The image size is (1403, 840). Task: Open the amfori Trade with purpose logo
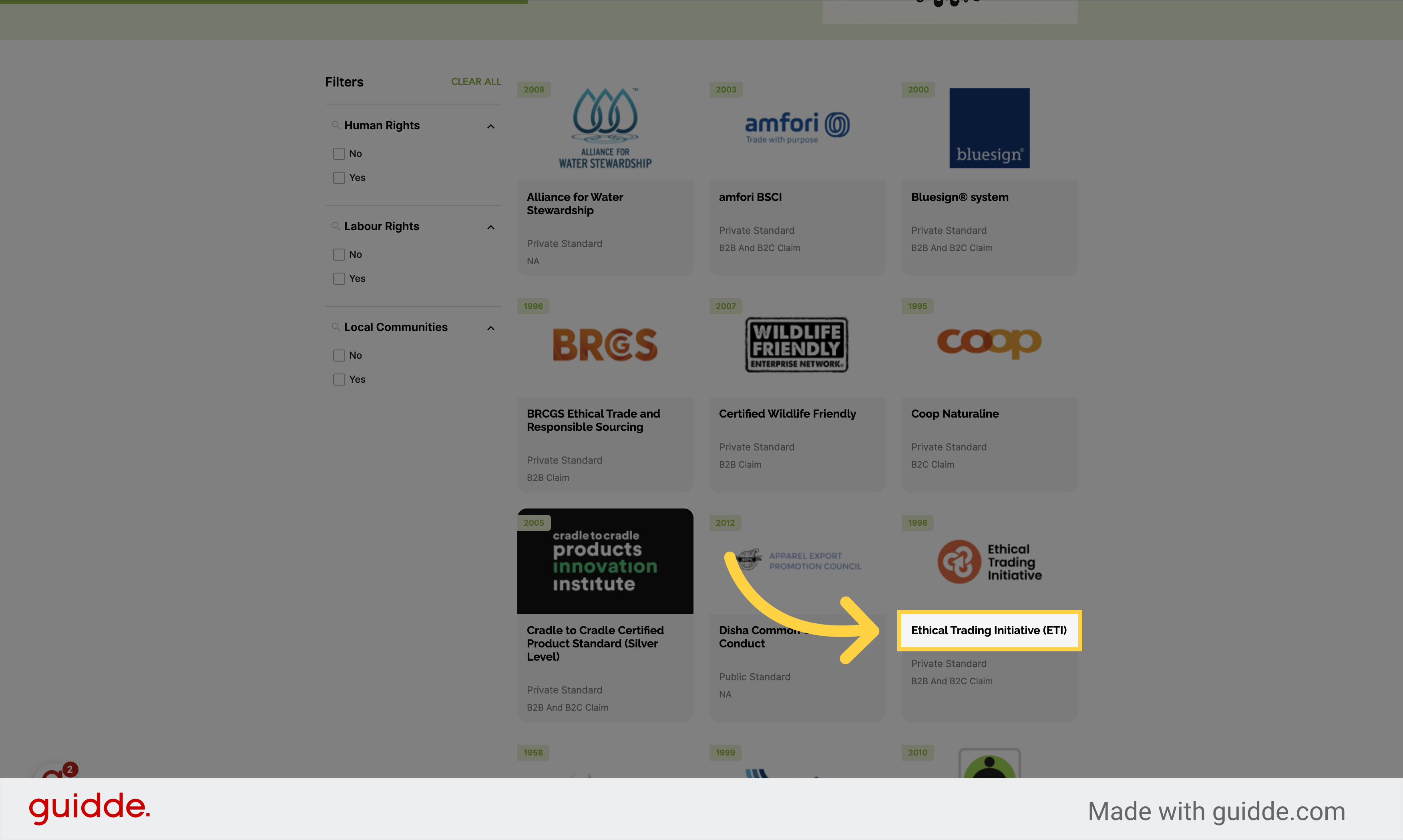click(x=797, y=128)
